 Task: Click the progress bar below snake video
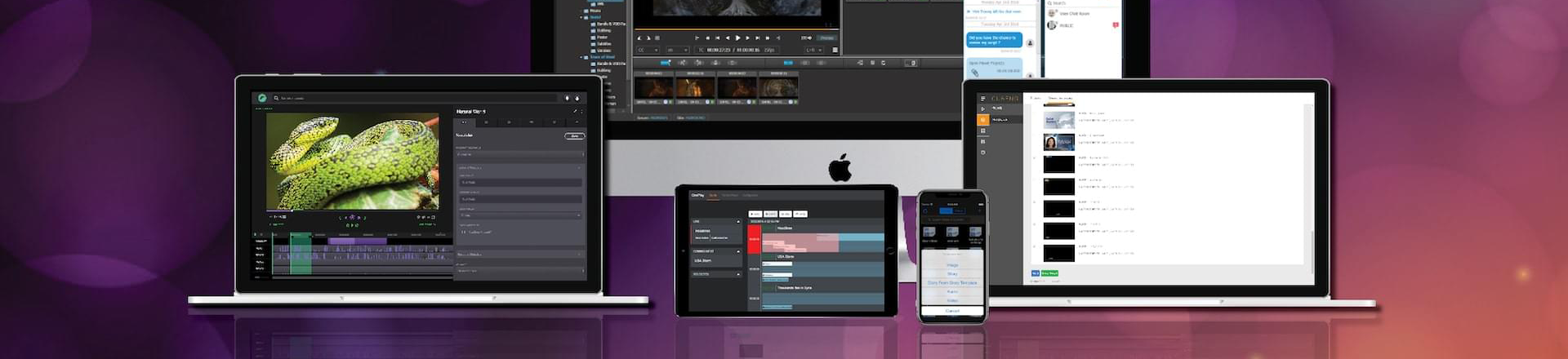tap(353, 211)
